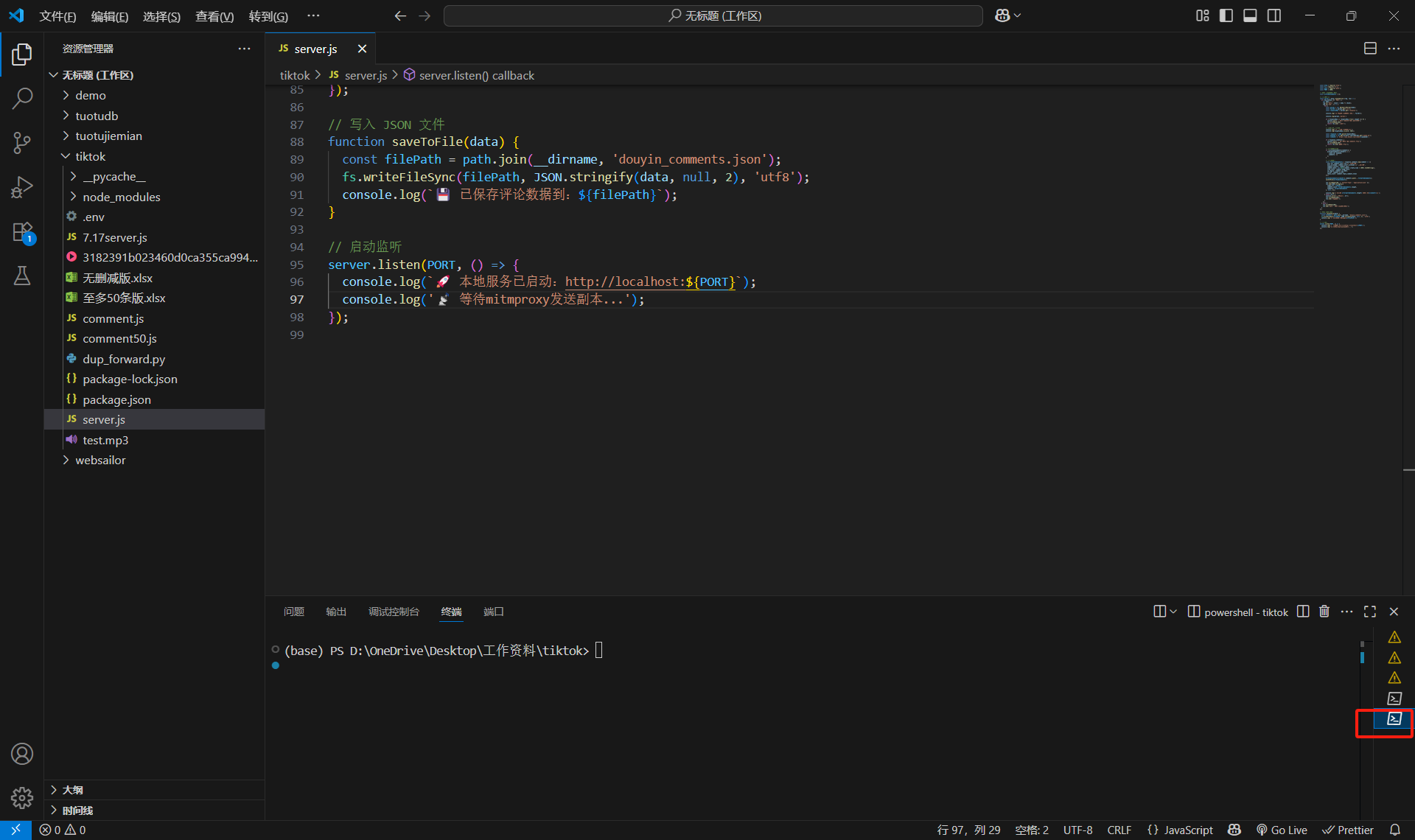Open the remote window indicator
The image size is (1415, 840).
click(x=15, y=830)
